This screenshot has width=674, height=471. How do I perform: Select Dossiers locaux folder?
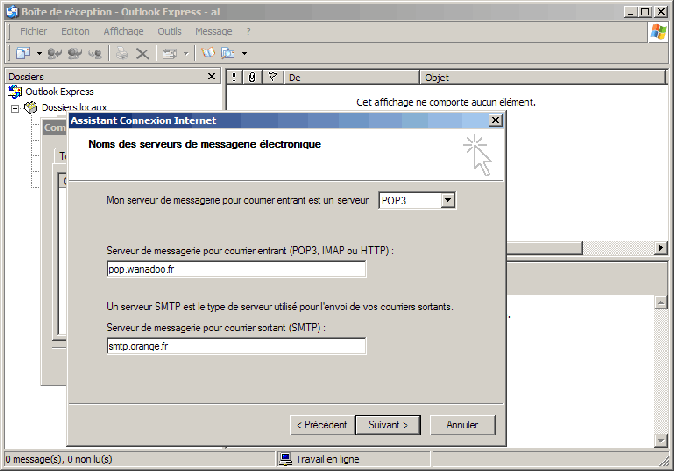pyautogui.click(x=74, y=107)
